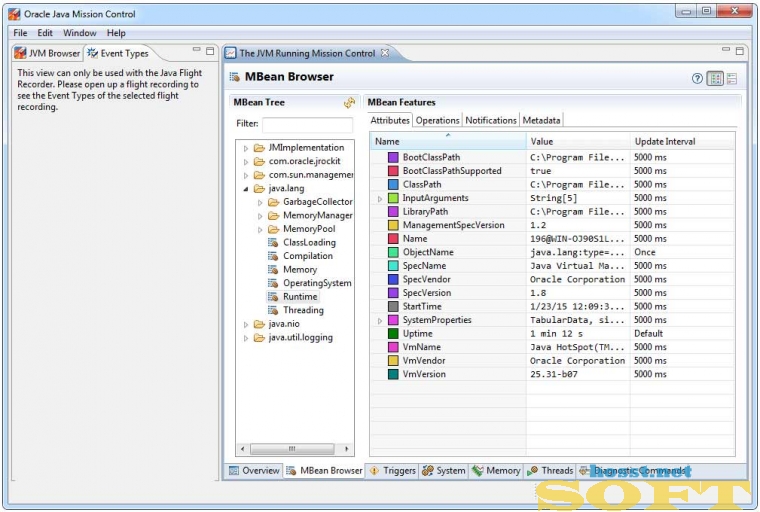Viewport: 760px width, 512px height.
Task: Click the tree scrollbar left arrow
Action: coord(242,449)
